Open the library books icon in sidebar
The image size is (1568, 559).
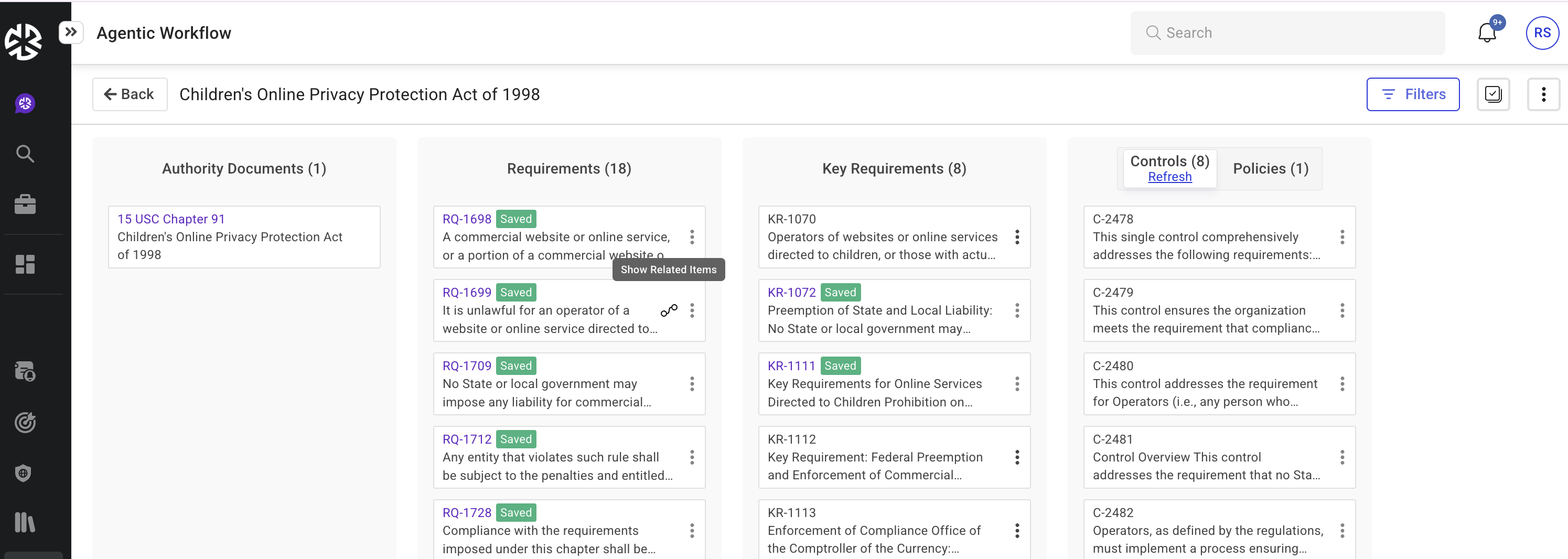[24, 522]
